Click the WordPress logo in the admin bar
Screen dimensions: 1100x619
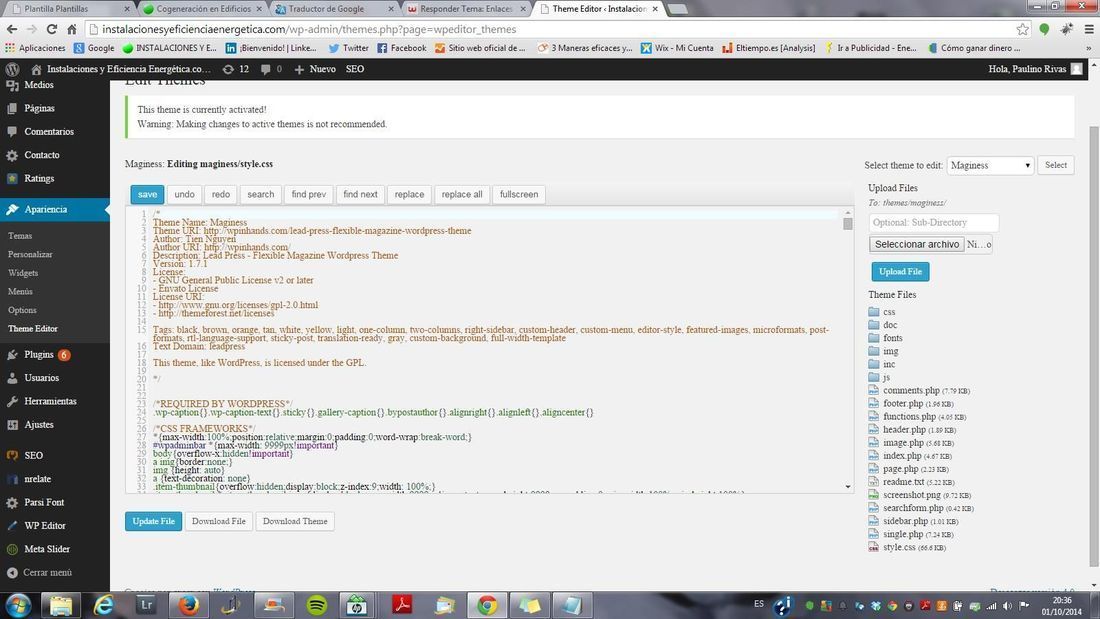click(12, 69)
